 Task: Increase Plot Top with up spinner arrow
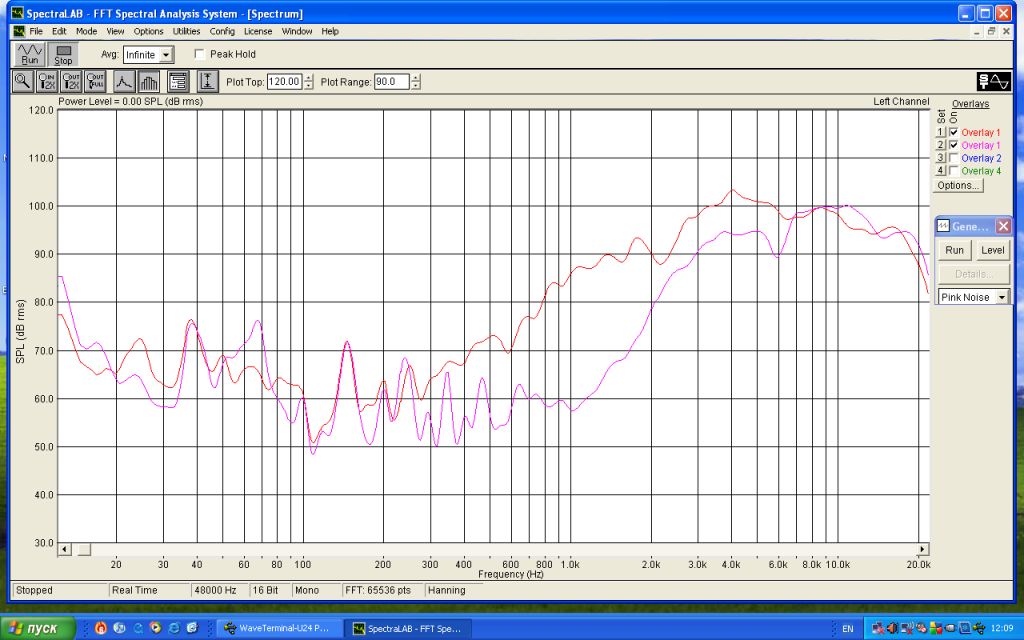pyautogui.click(x=309, y=78)
